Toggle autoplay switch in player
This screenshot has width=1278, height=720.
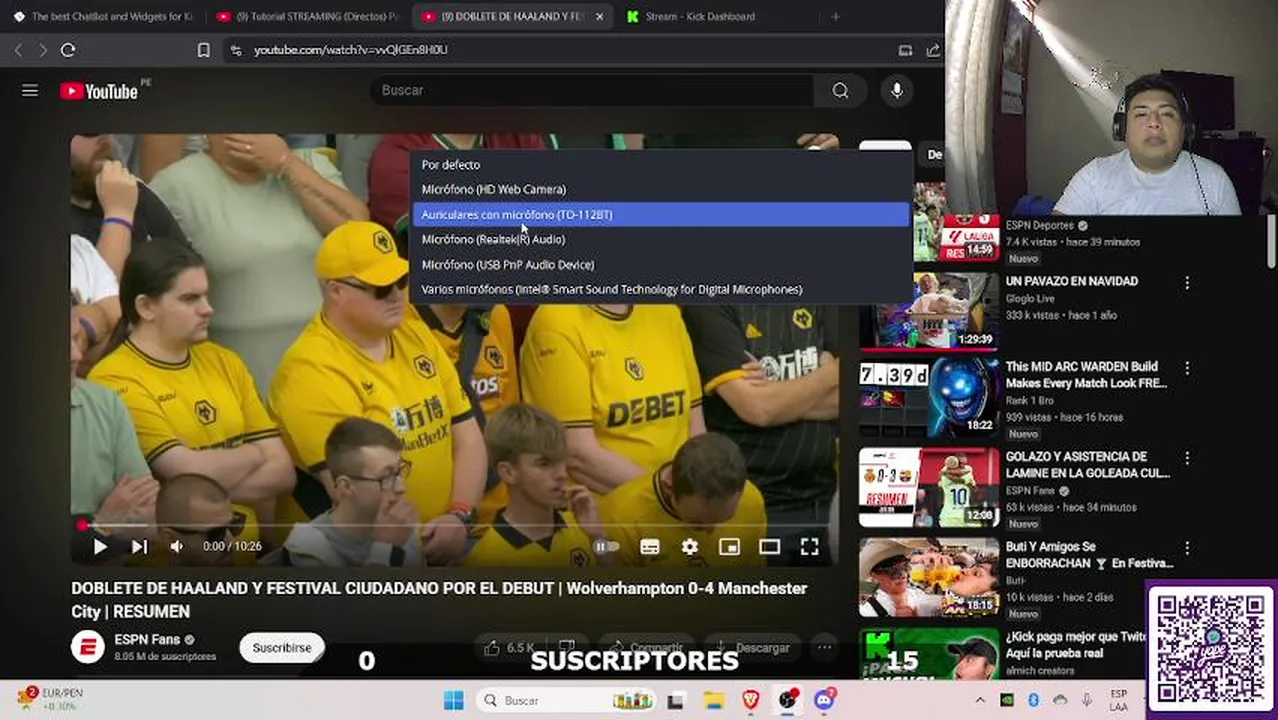point(605,546)
